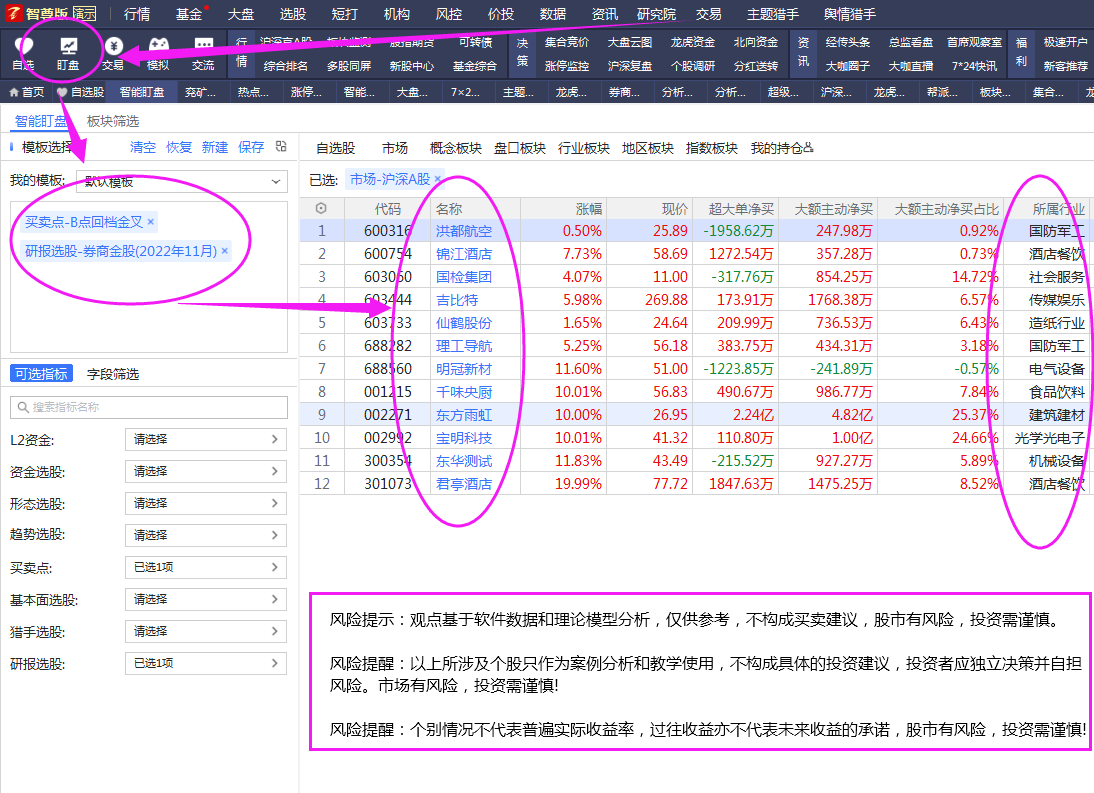
Task: Switch to the 板块筛选 sub-tab
Action: coord(113,121)
